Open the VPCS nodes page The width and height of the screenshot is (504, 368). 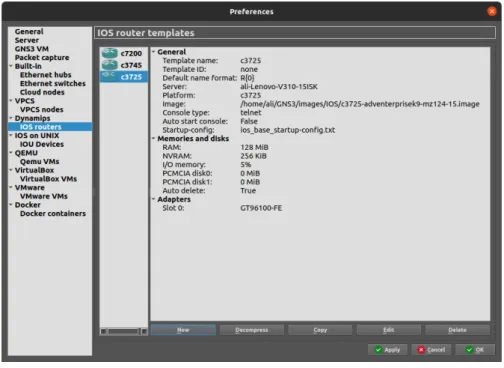(41, 109)
